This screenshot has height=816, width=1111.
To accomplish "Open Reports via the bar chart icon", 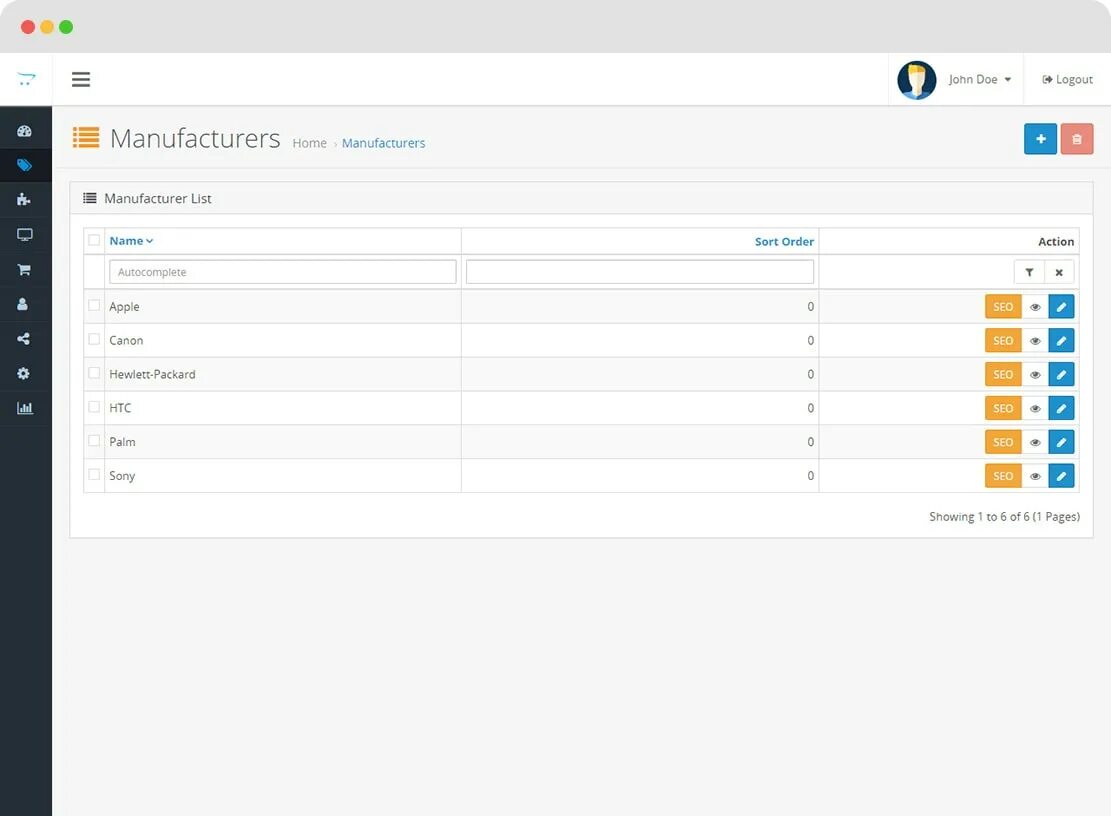I will tap(26, 407).
